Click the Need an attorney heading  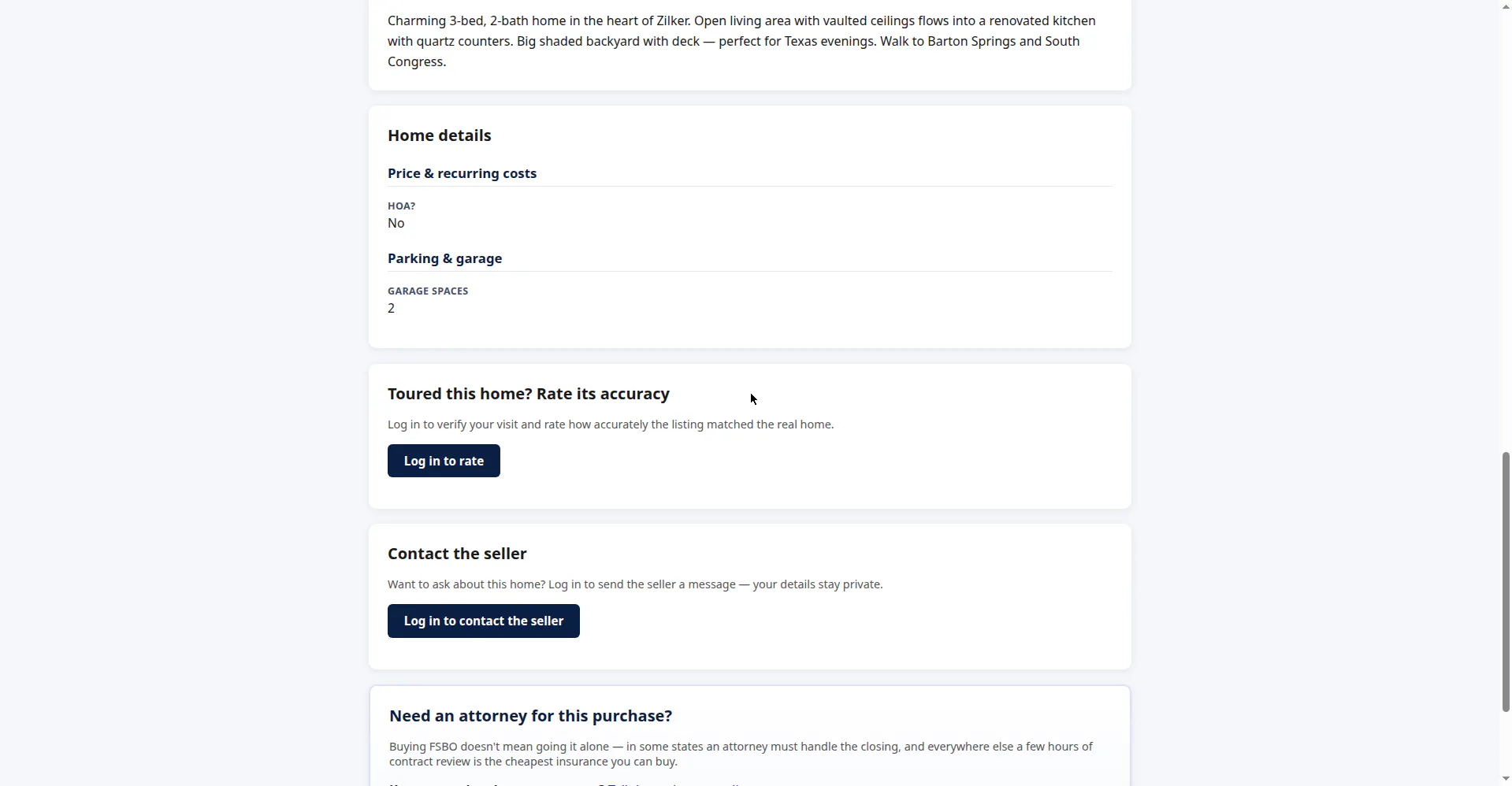click(x=530, y=716)
